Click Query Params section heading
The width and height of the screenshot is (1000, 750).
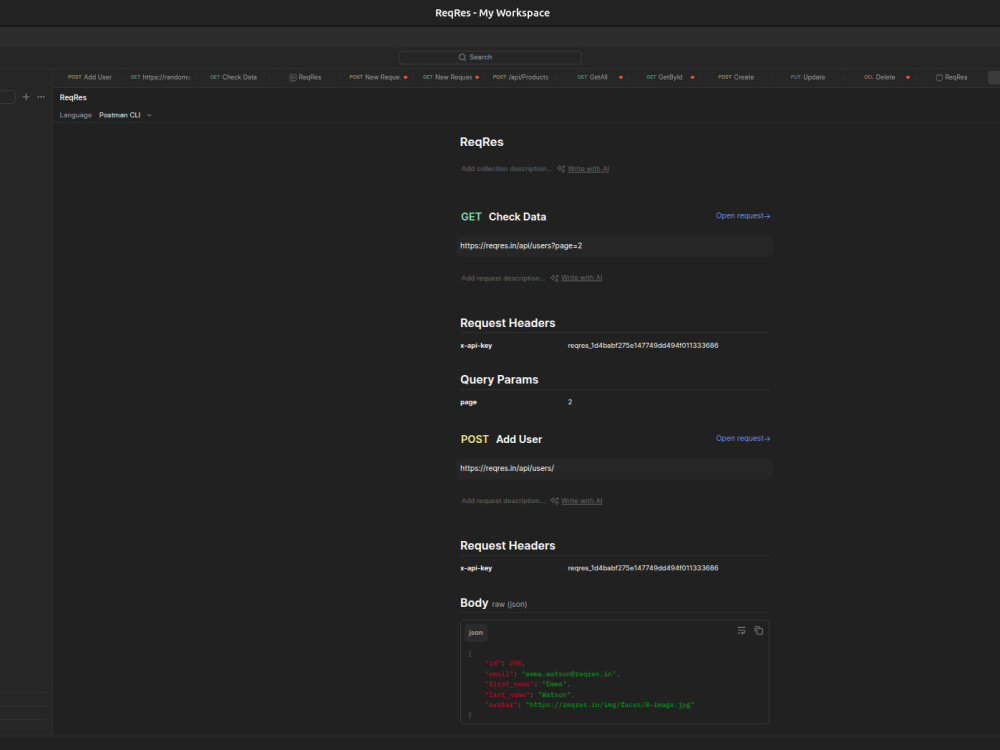(499, 380)
